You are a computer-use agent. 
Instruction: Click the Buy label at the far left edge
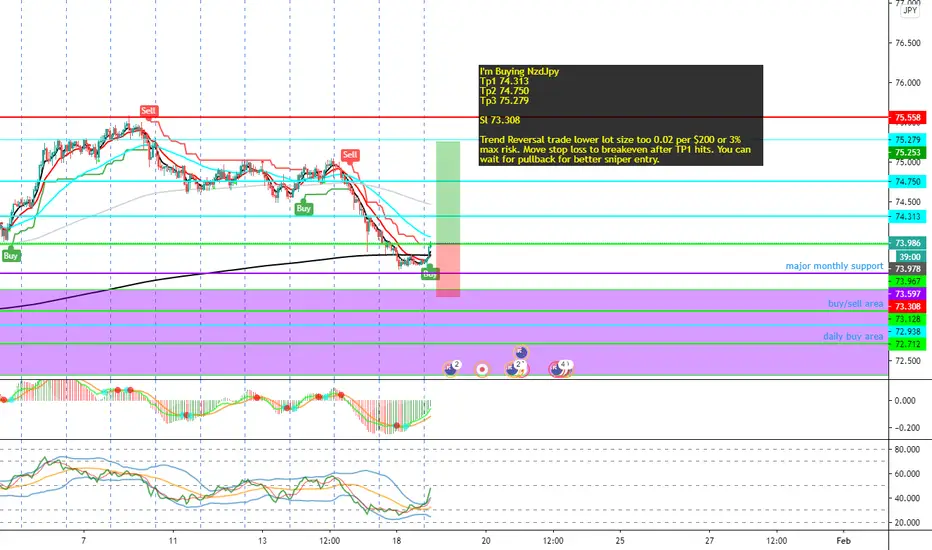pyautogui.click(x=11, y=256)
